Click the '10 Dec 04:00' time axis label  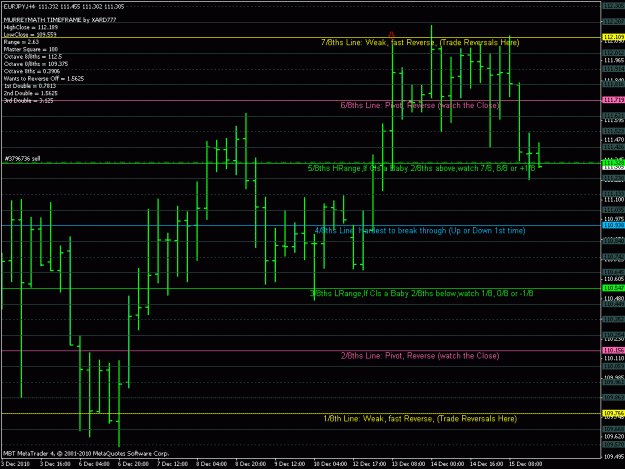(x=330, y=464)
